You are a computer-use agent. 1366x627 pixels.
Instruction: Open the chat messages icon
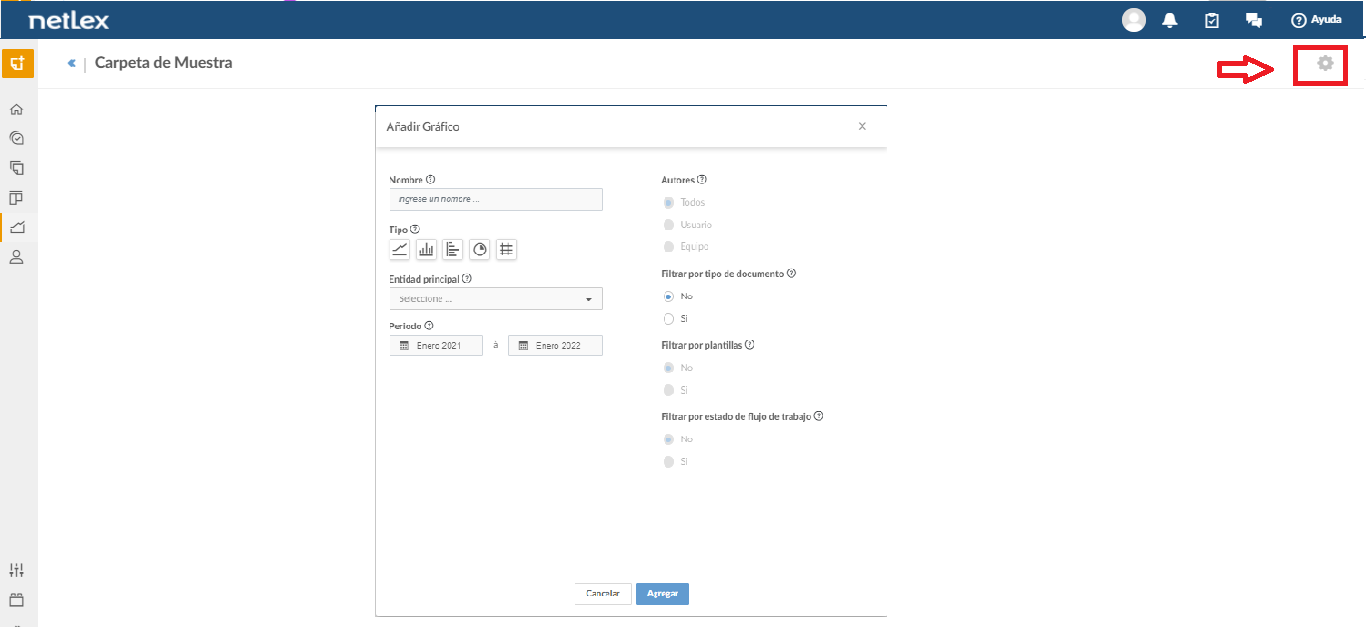1253,20
